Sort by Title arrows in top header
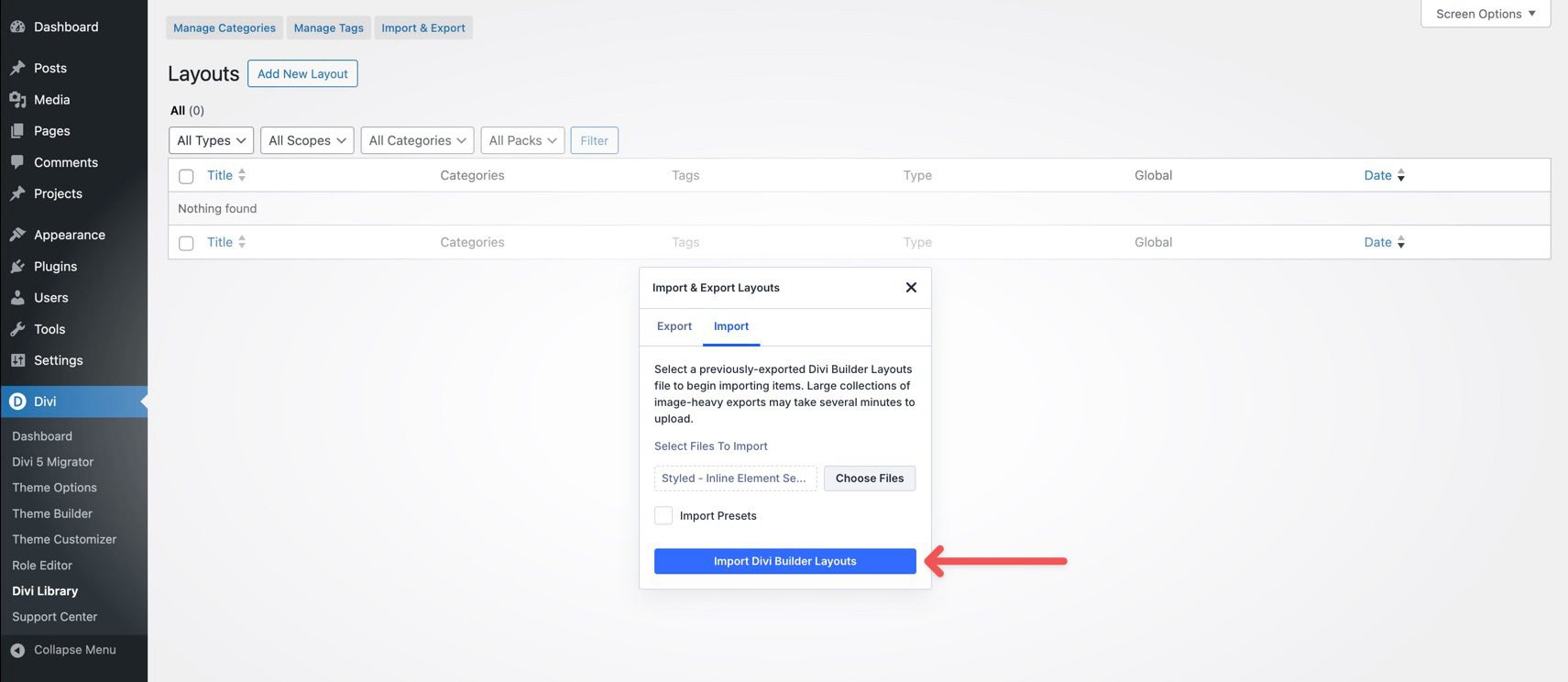Screen dimensions: 1568x682 tap(242, 175)
